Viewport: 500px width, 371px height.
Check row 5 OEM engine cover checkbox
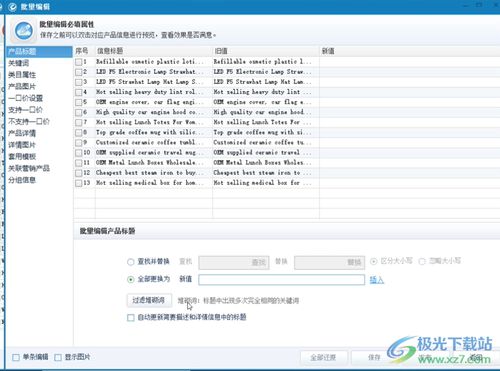(78, 102)
